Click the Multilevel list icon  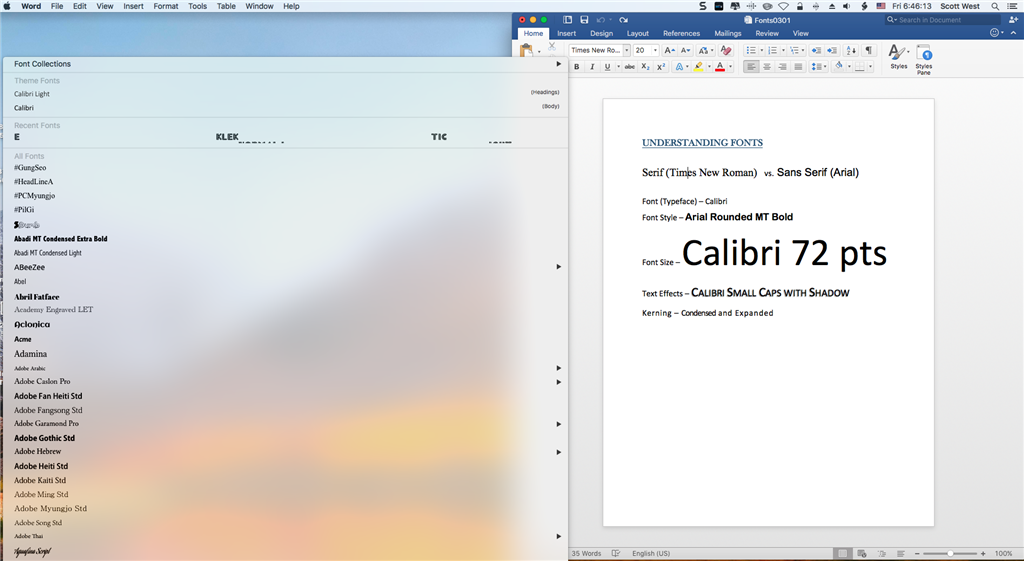pyautogui.click(x=794, y=50)
